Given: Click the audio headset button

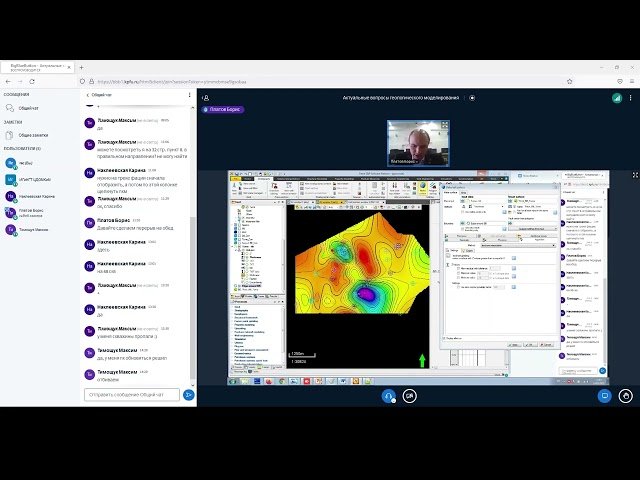Looking at the screenshot, I should [389, 395].
